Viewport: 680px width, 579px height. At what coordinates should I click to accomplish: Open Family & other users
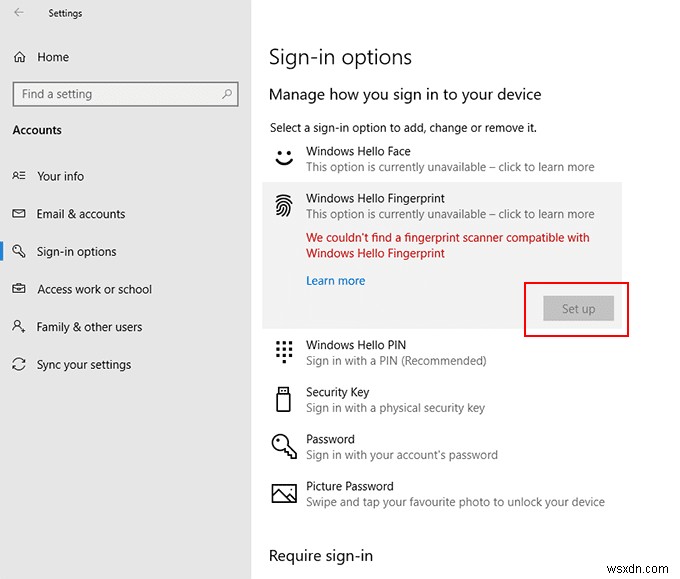[89, 327]
